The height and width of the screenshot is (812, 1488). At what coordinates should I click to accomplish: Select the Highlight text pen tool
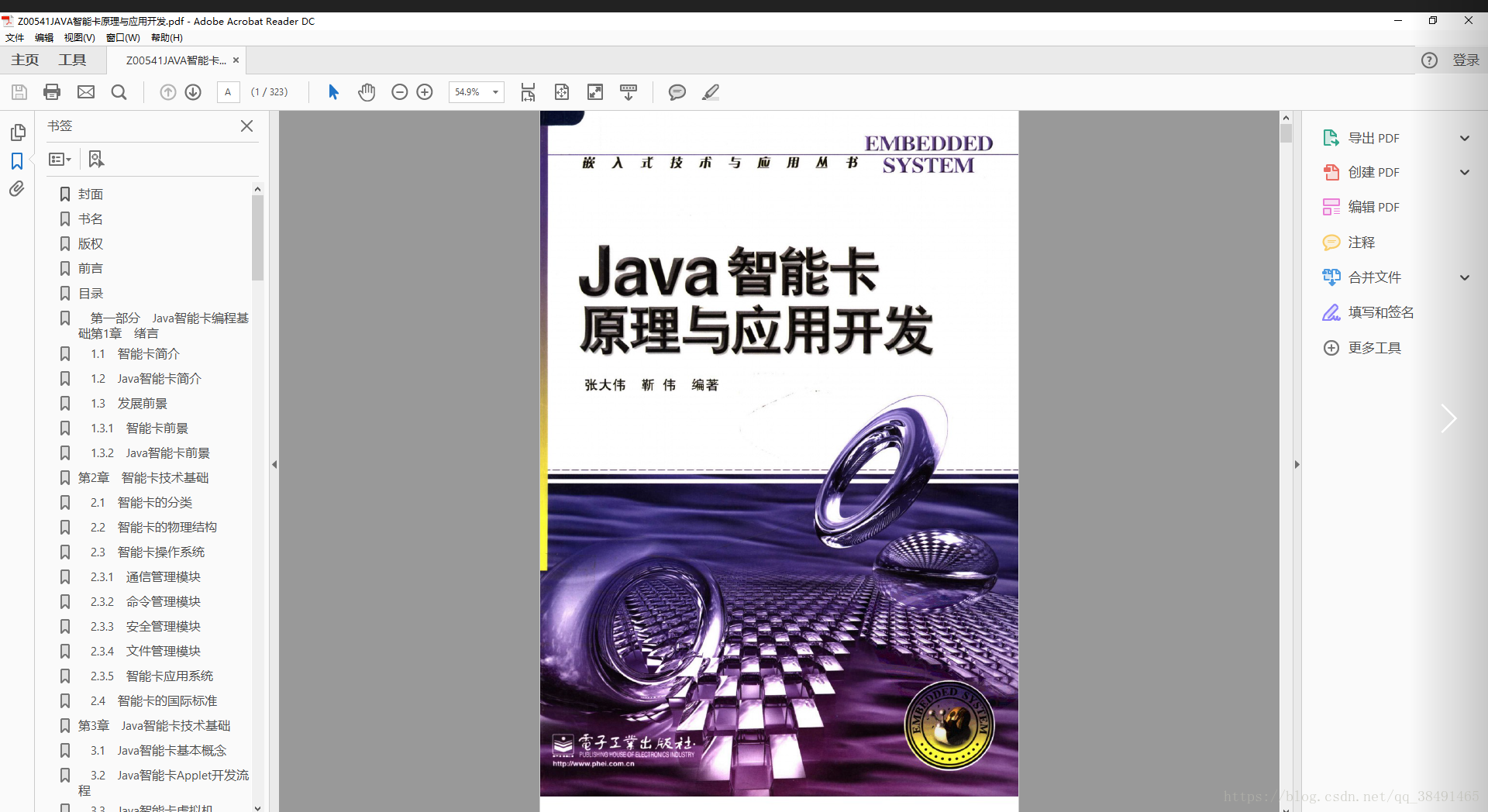coord(711,92)
